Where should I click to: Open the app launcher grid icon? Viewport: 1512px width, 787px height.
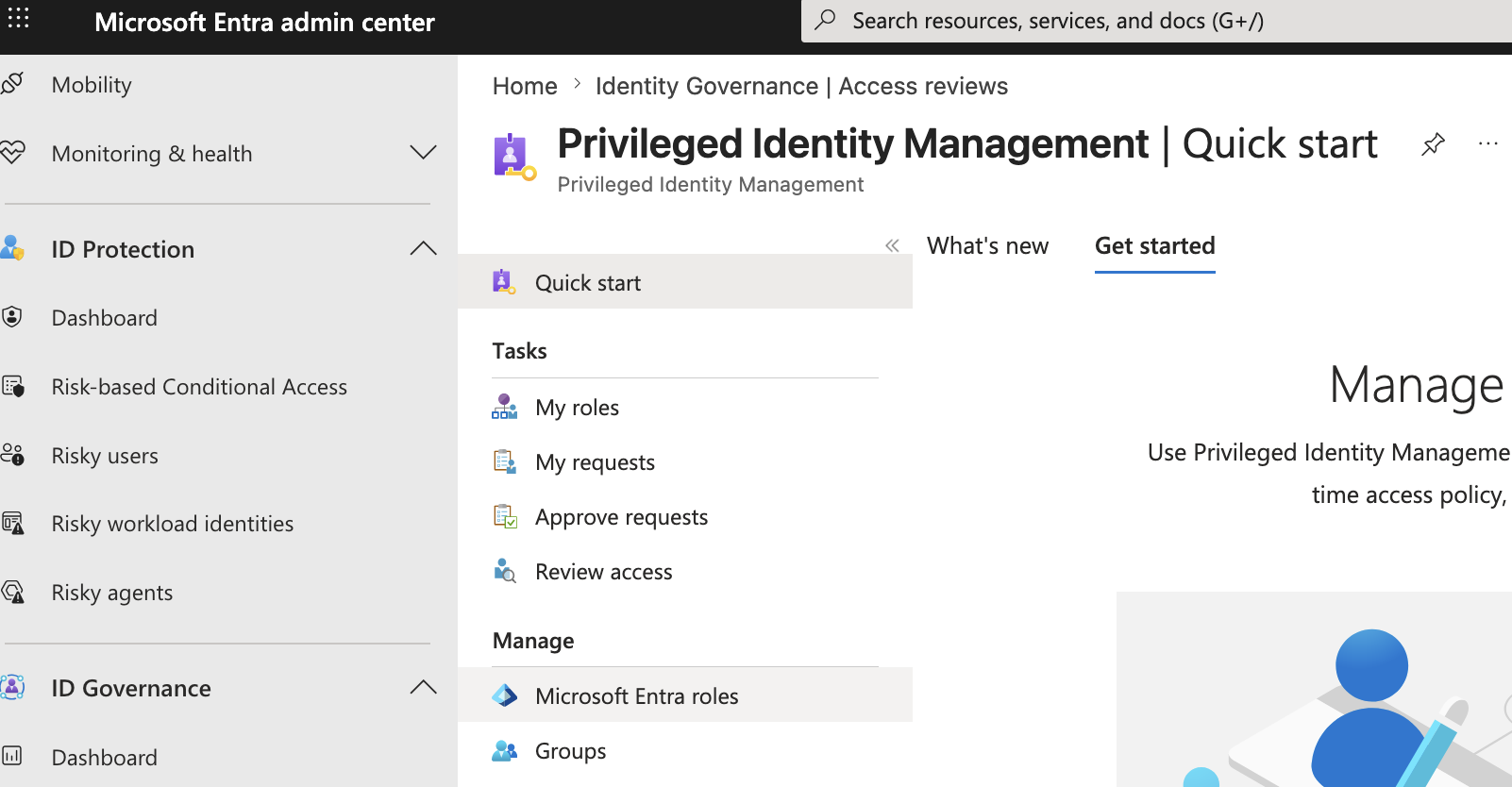[x=18, y=18]
